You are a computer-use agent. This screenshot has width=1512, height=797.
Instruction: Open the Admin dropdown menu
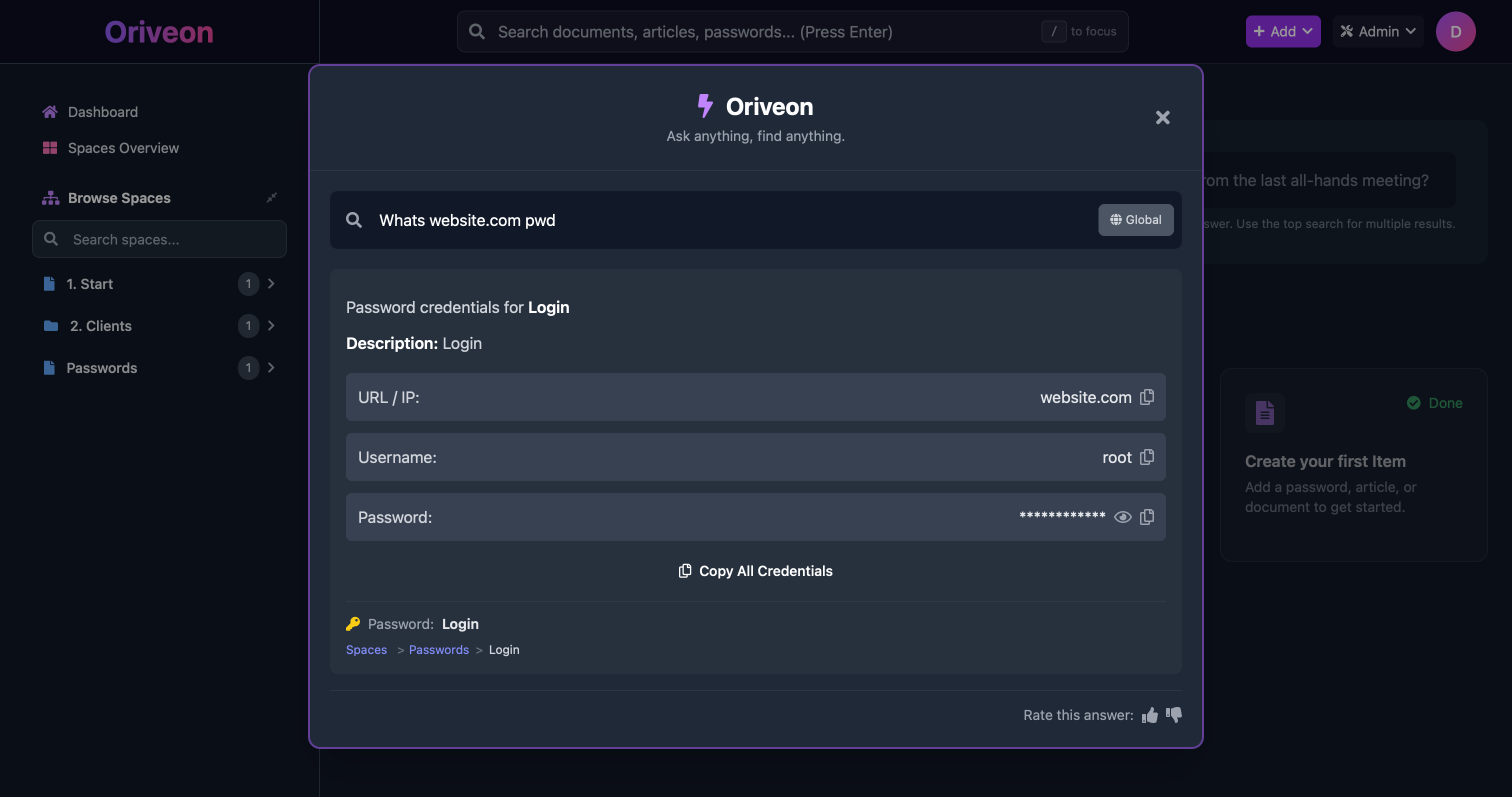pyautogui.click(x=1378, y=31)
